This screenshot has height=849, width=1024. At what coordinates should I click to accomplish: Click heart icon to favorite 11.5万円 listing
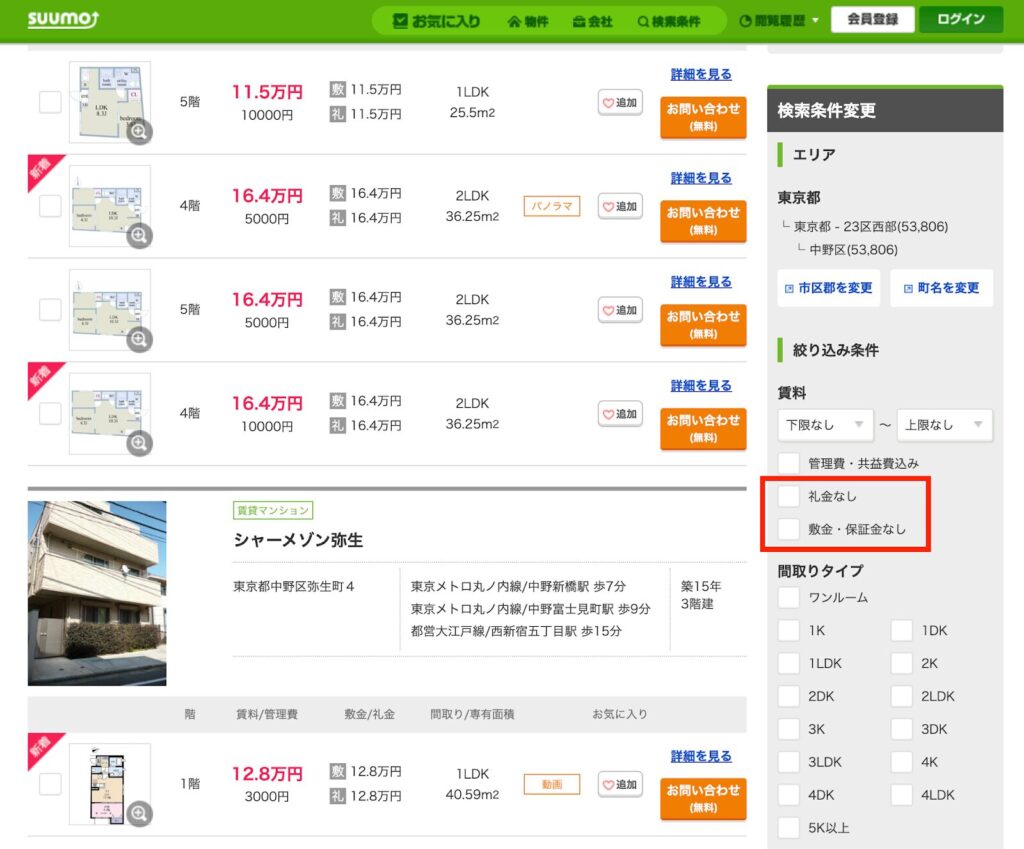pos(620,102)
